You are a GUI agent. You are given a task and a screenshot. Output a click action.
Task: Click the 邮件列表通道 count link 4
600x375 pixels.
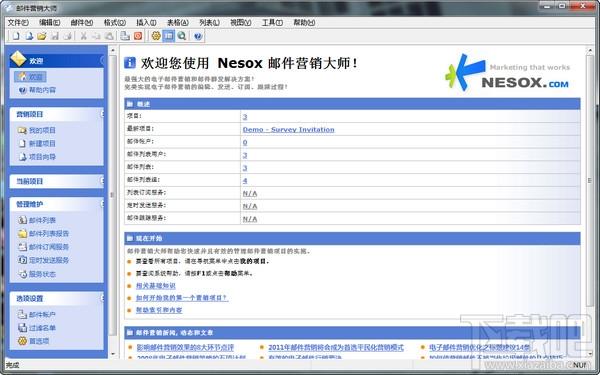click(x=245, y=181)
